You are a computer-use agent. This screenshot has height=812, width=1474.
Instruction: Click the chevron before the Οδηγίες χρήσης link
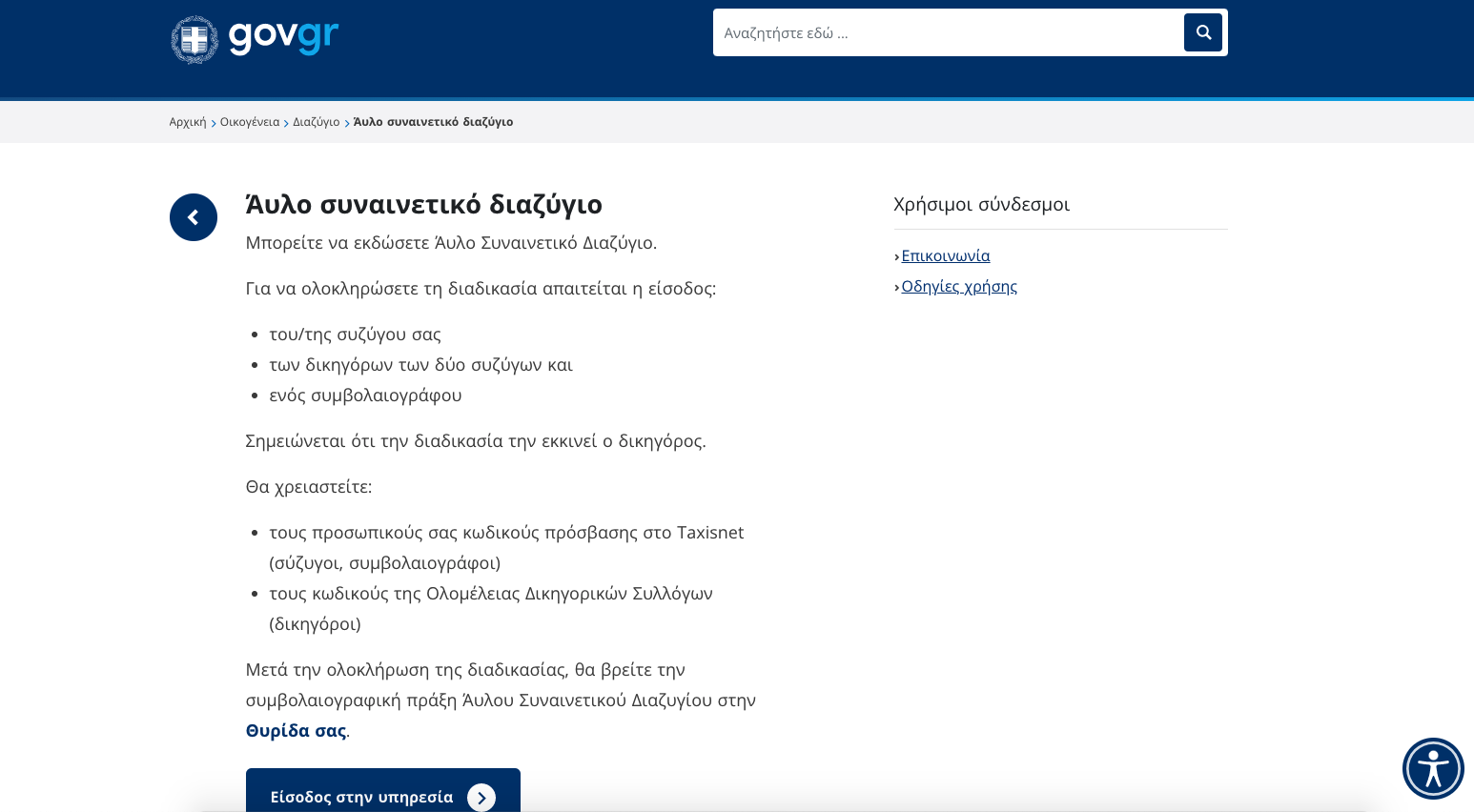pyautogui.click(x=897, y=287)
